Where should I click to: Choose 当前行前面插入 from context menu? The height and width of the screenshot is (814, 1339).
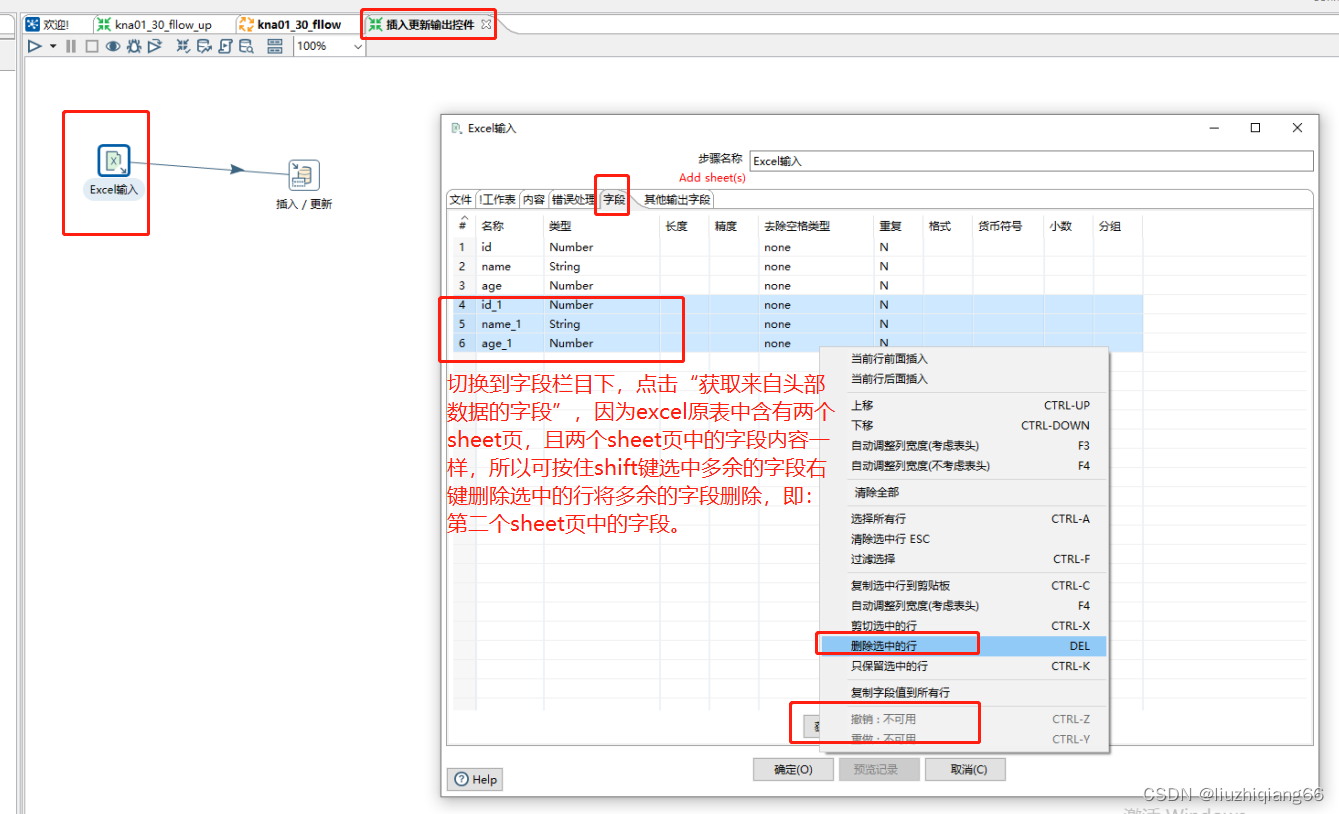click(963, 359)
